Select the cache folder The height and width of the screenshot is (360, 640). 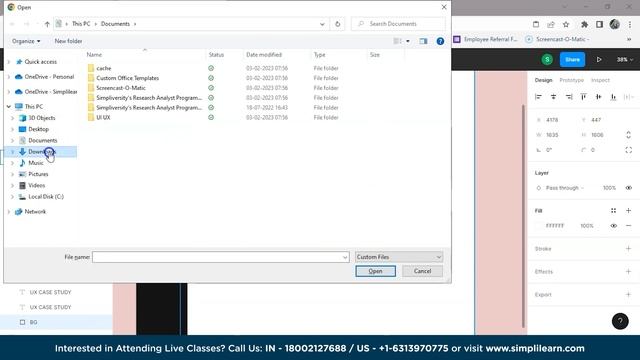pyautogui.click(x=104, y=68)
